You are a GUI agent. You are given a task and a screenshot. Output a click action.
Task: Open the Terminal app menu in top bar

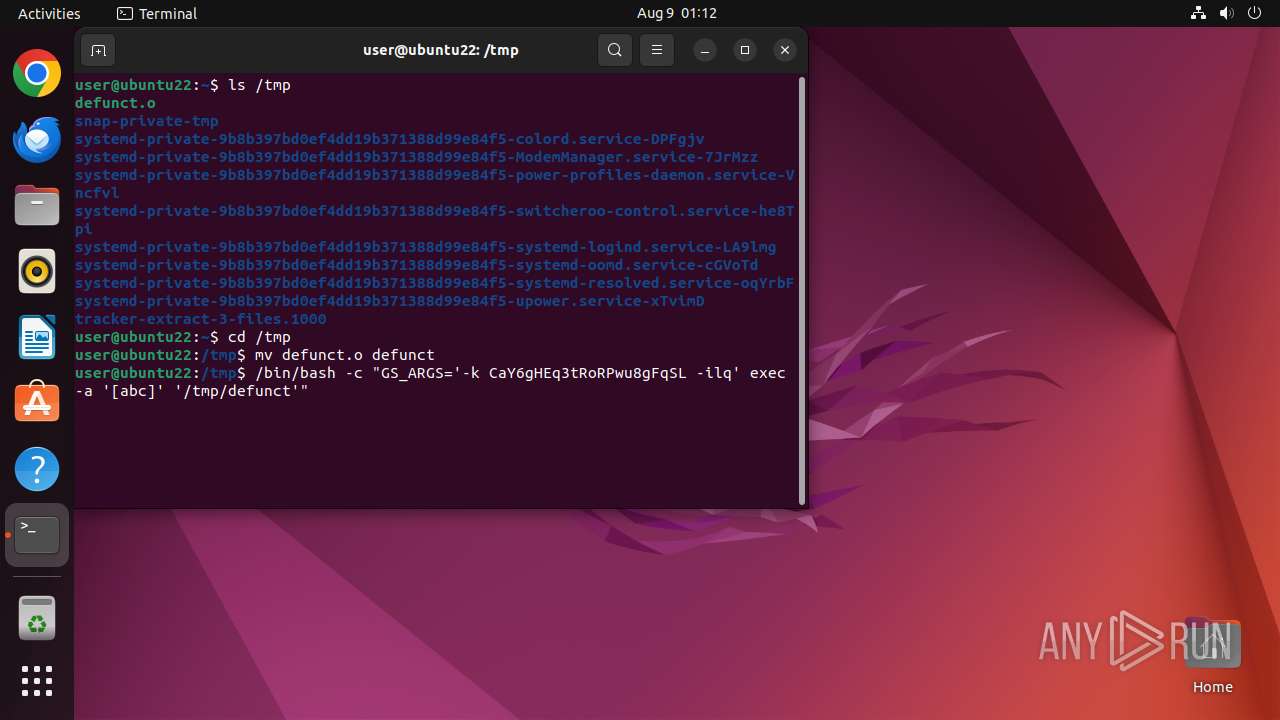pos(157,13)
